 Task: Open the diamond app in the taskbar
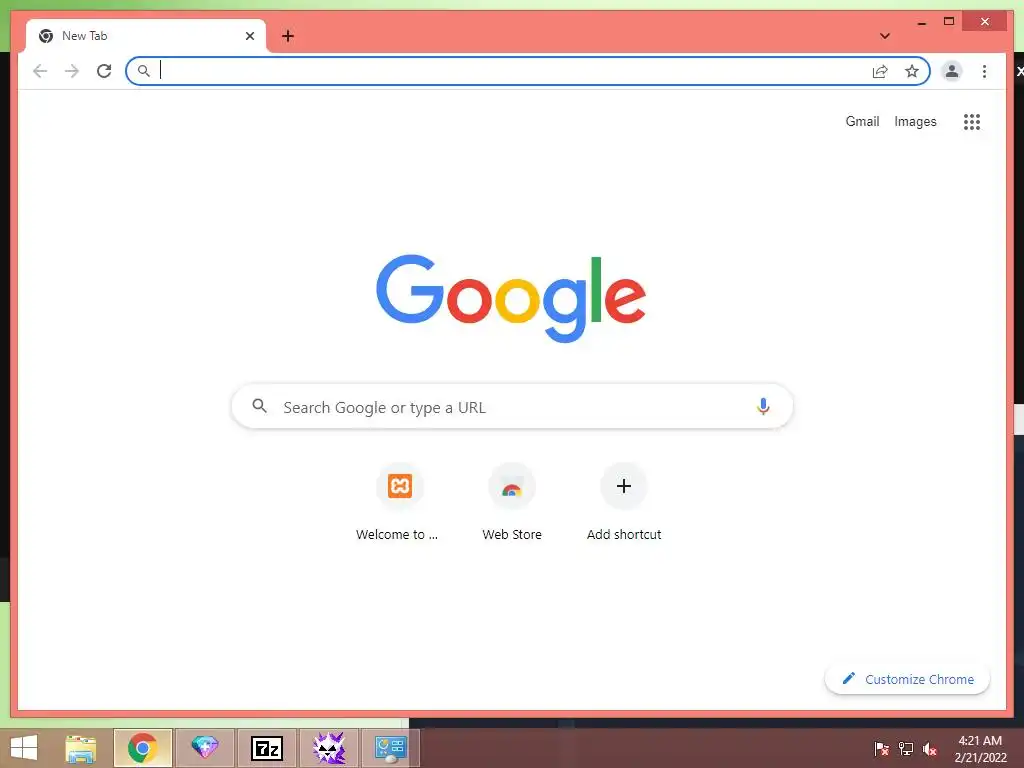pyautogui.click(x=204, y=748)
